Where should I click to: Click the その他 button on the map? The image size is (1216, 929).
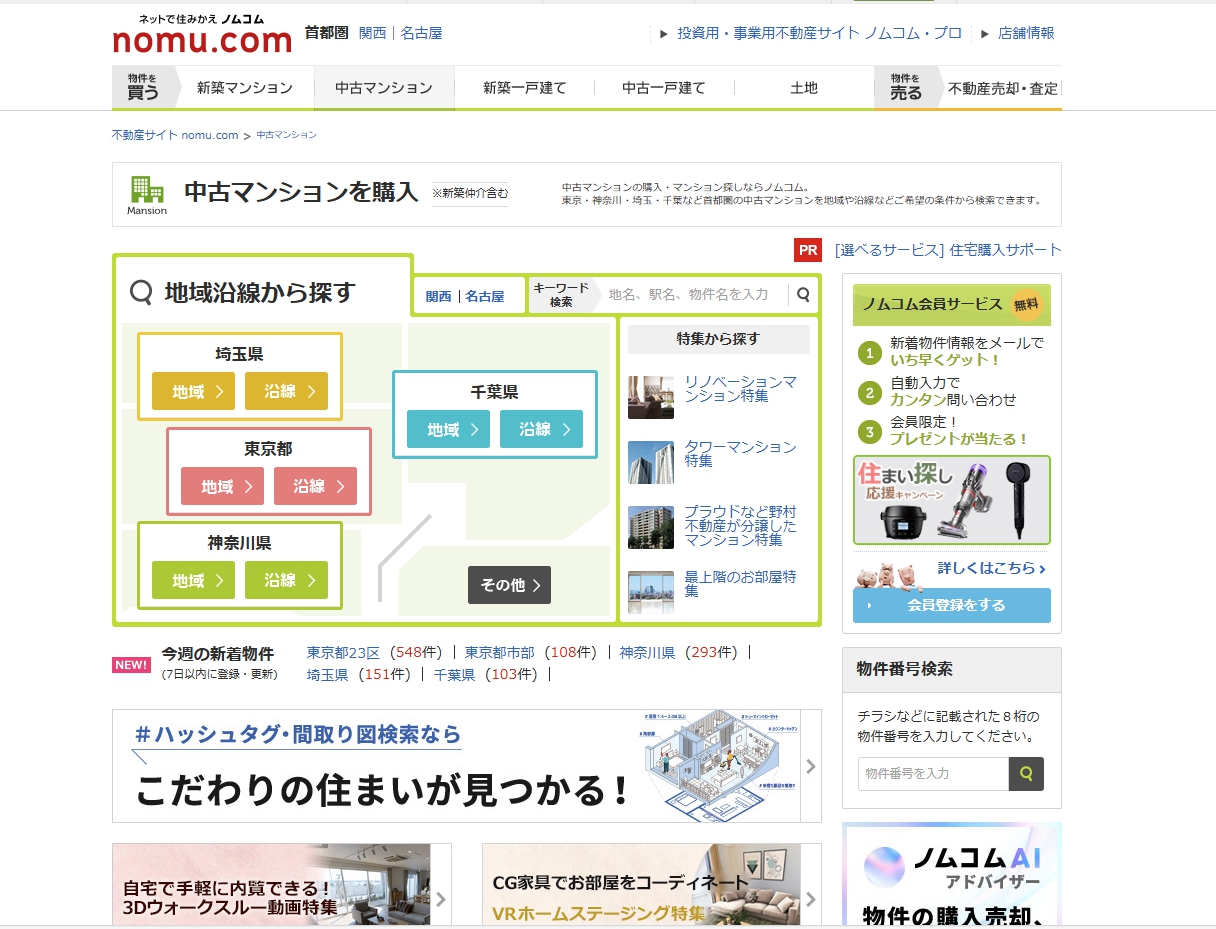(x=510, y=585)
